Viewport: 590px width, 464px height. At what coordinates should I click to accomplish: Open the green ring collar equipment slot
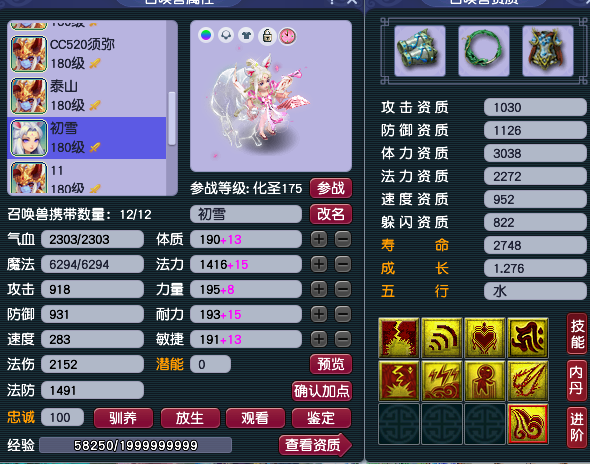pos(484,51)
